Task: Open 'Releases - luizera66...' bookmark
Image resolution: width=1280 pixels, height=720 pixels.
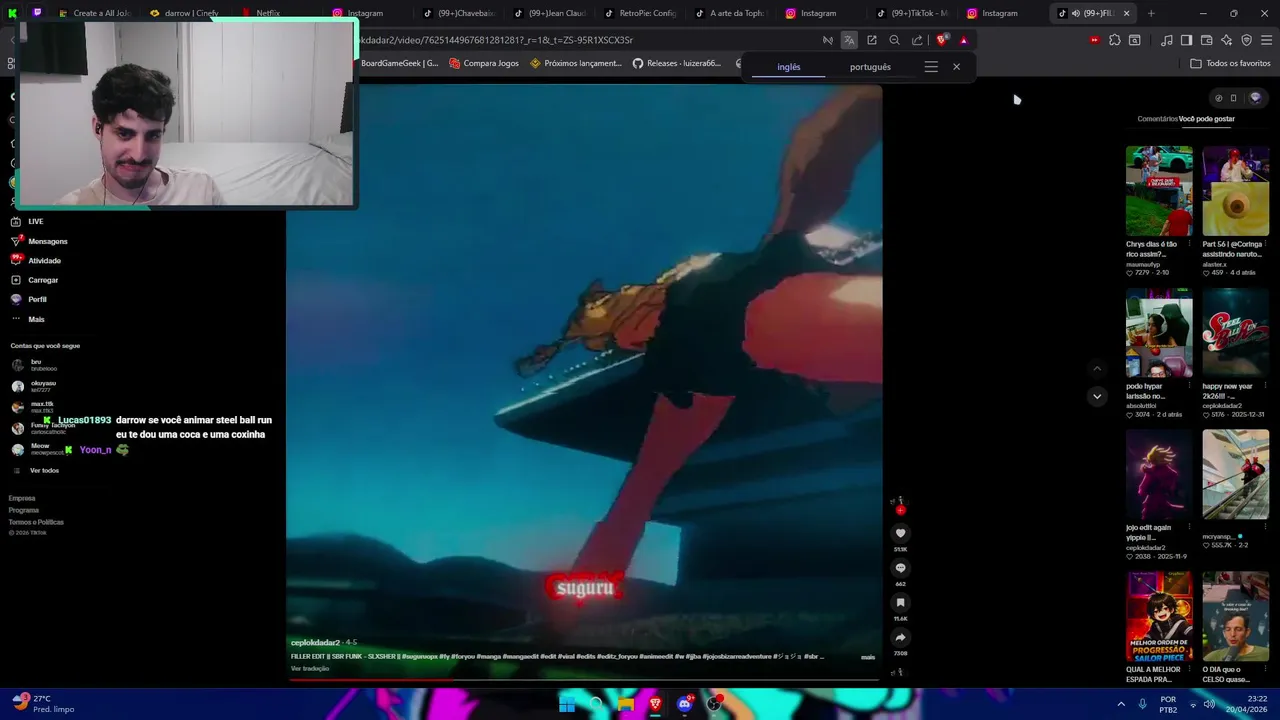Action: click(x=677, y=63)
